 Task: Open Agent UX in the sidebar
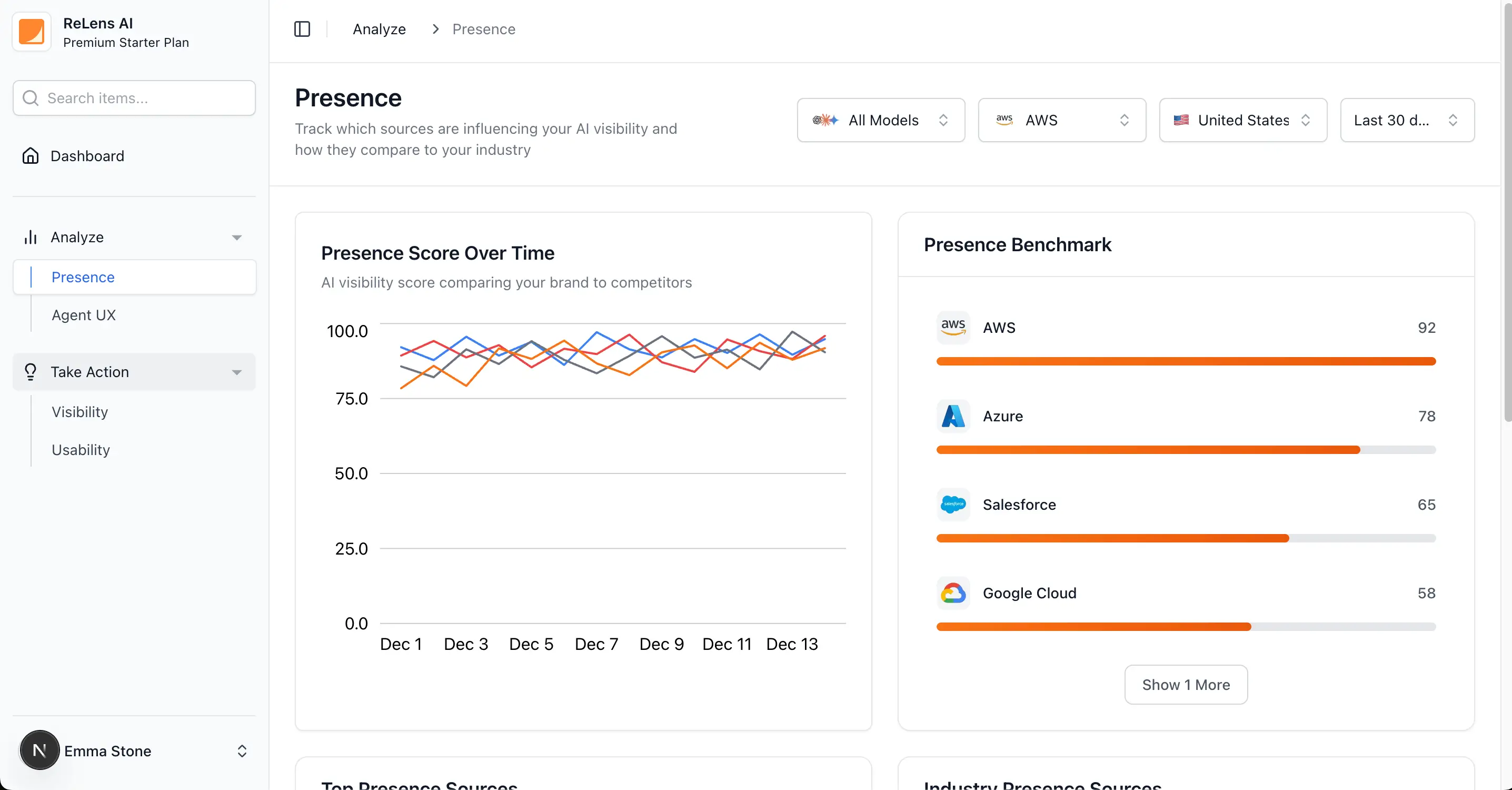(84, 315)
